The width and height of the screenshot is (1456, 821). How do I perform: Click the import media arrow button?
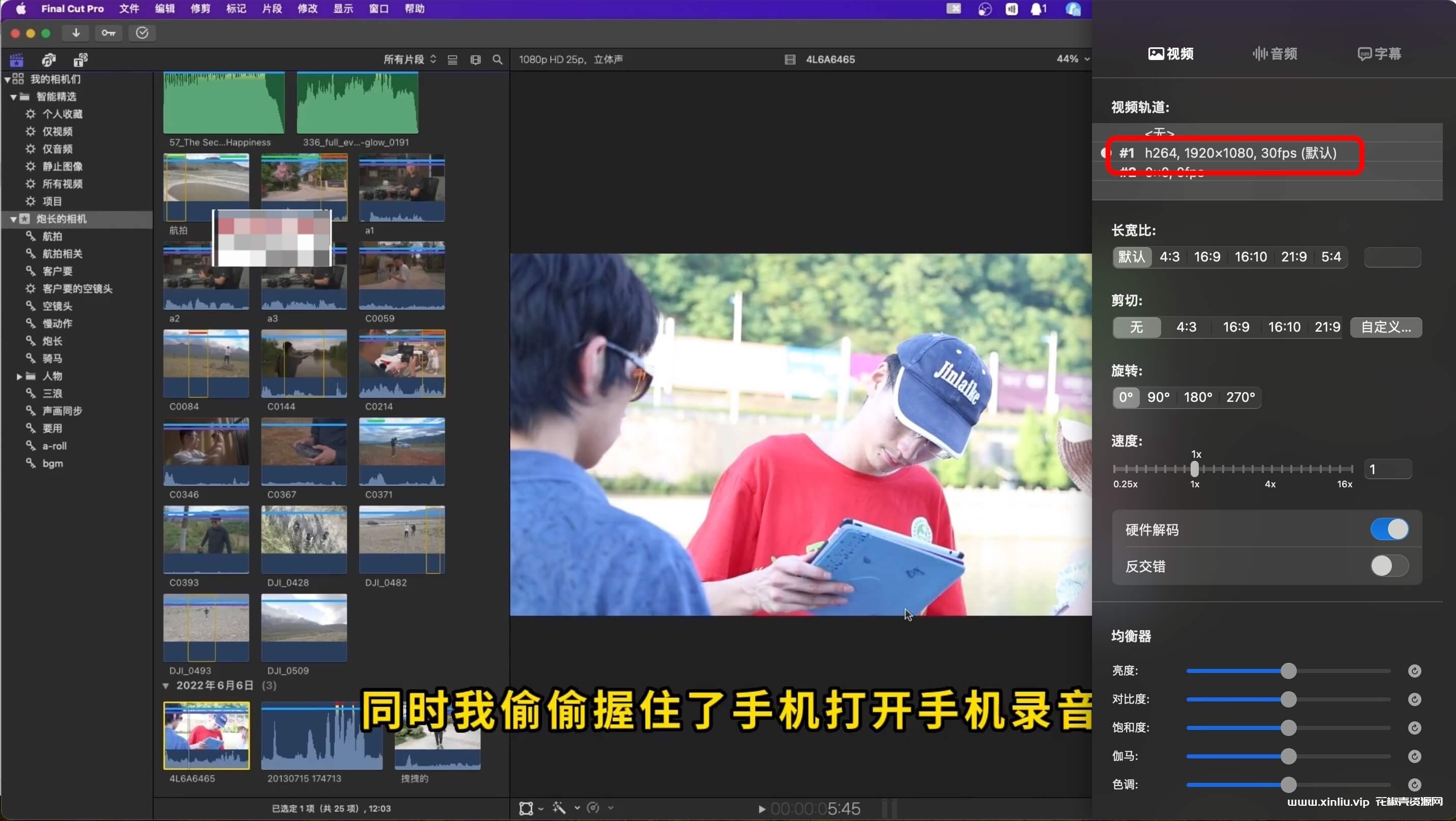[x=76, y=34]
